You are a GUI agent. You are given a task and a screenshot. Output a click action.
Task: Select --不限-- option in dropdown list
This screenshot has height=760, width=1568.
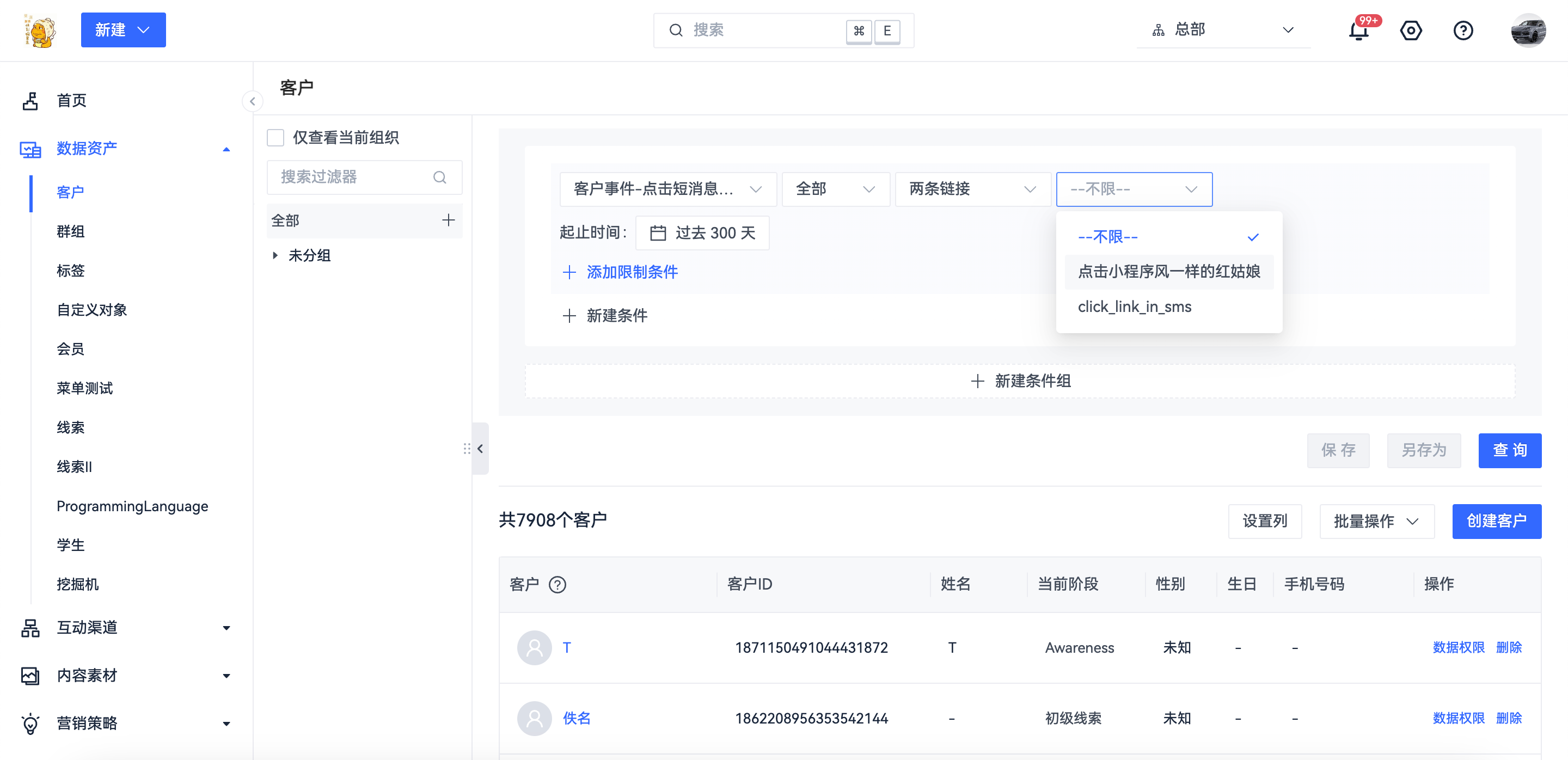tap(1169, 237)
